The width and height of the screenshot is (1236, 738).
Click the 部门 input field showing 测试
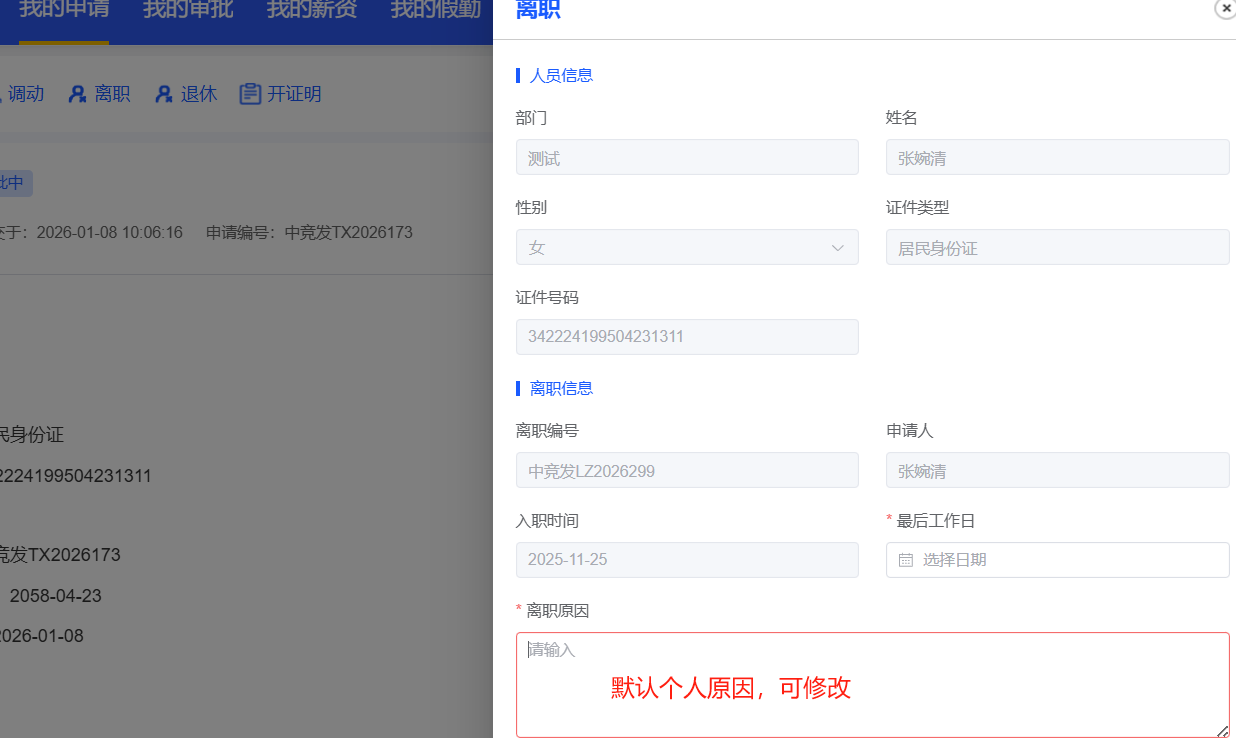point(687,157)
